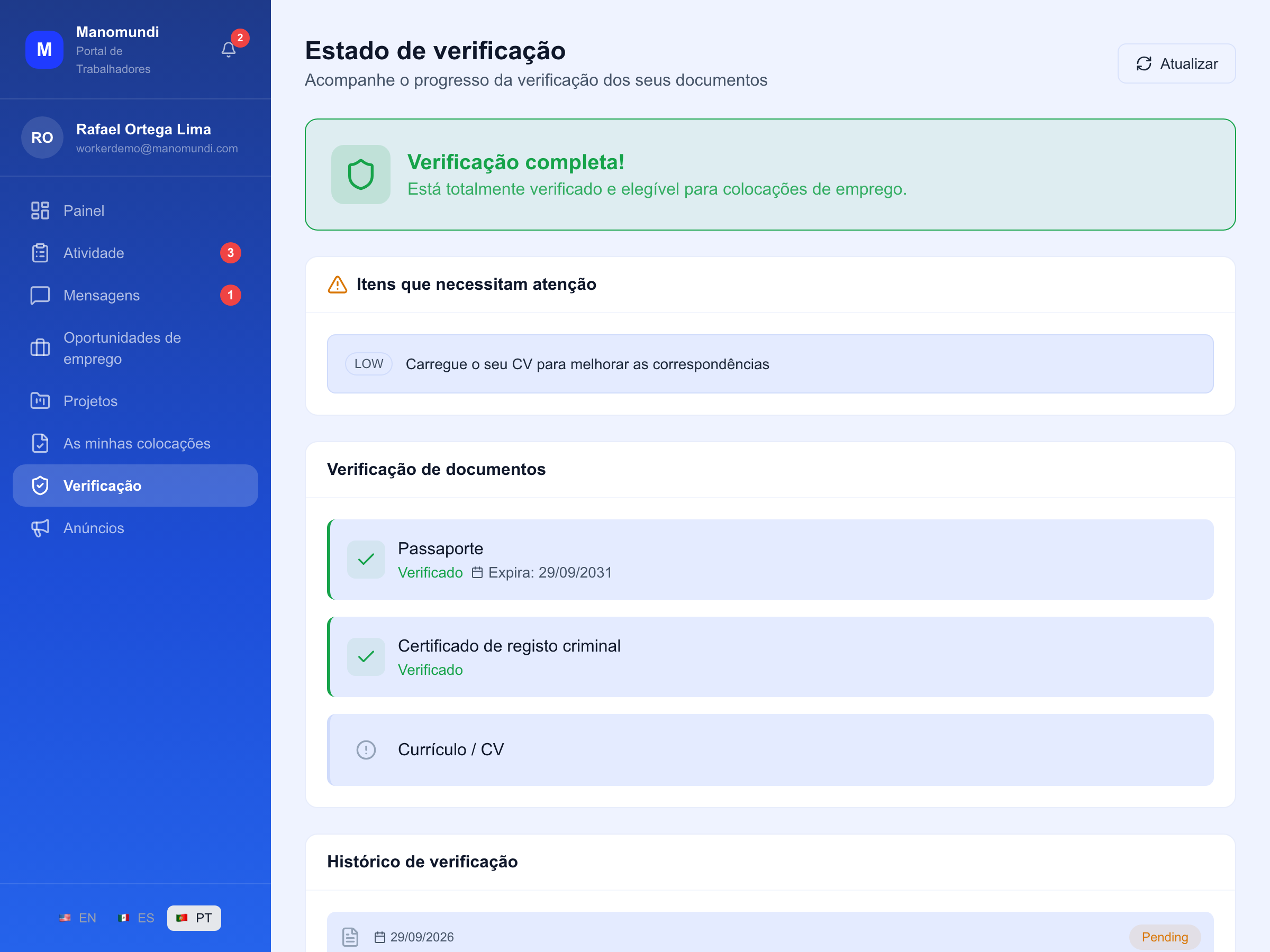Click the Pending status tag
This screenshot has width=1270, height=952.
tap(1165, 937)
